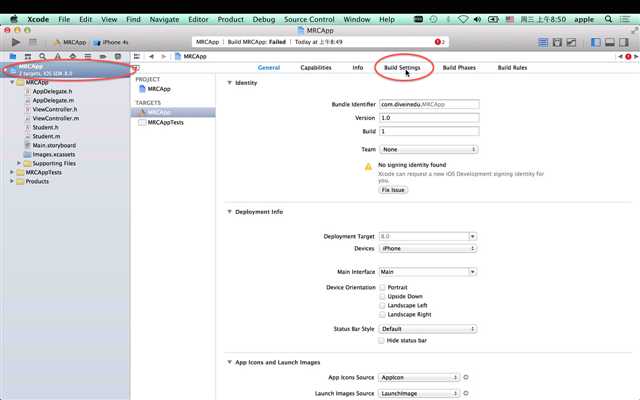640x400 pixels.
Task: Open the Product menu
Action: [x=231, y=19]
